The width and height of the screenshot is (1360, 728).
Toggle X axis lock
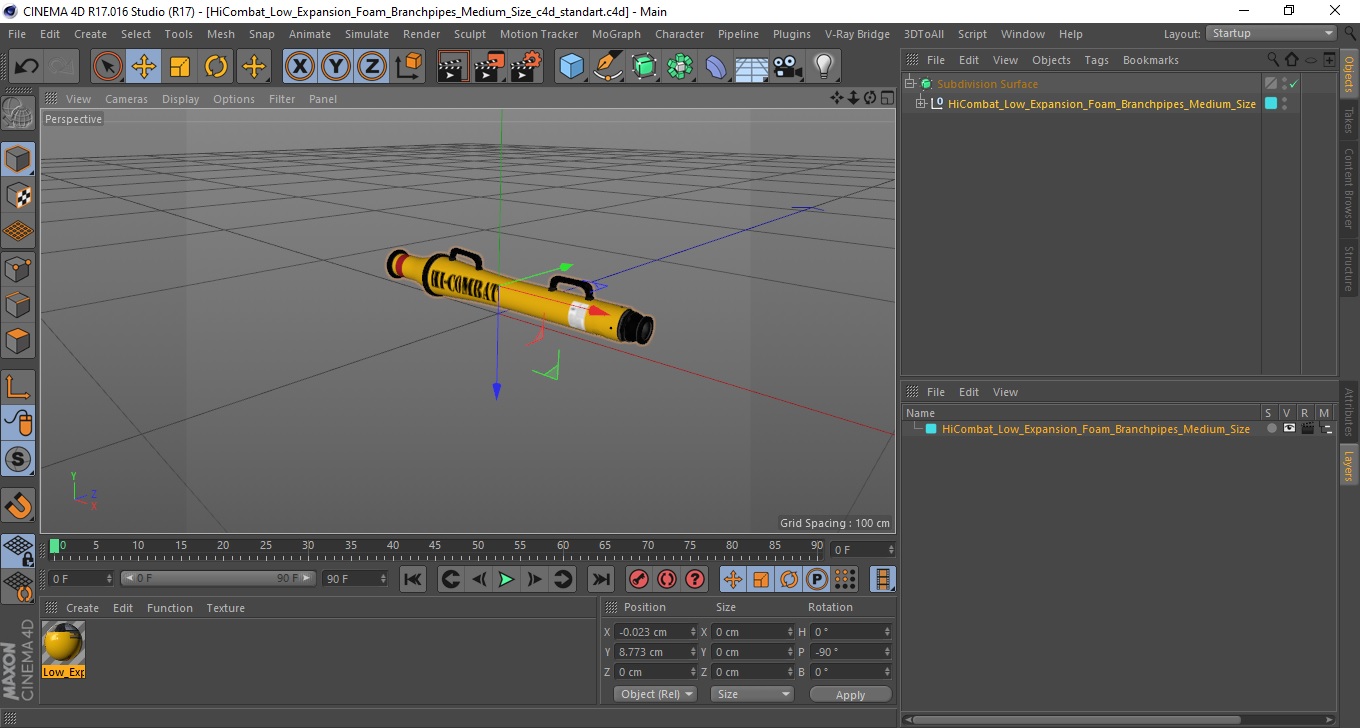[x=300, y=67]
